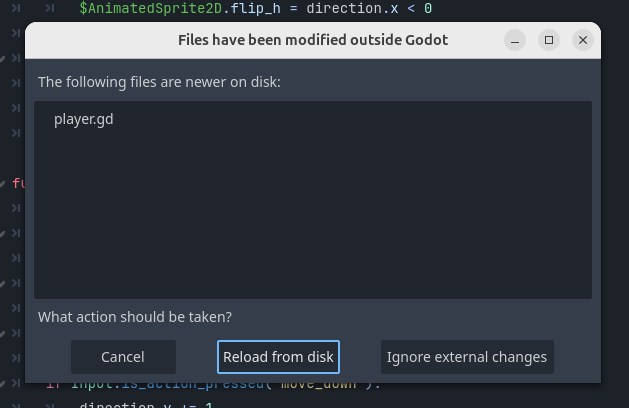Minimize the modified files dialog
Image resolution: width=629 pixels, height=408 pixels.
pos(514,40)
